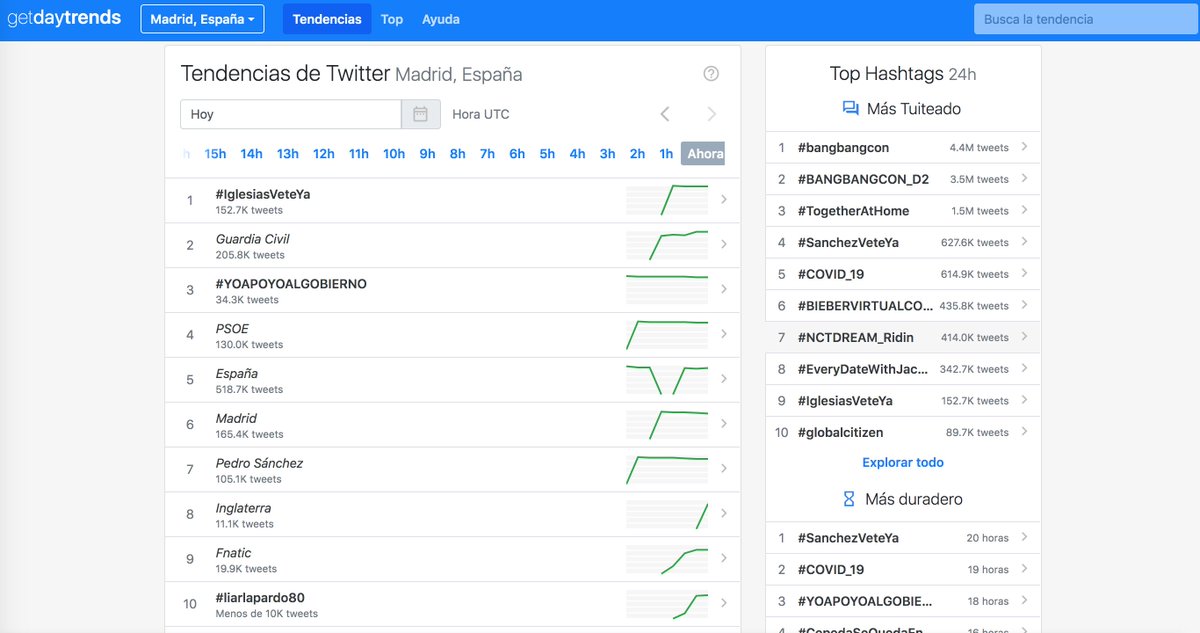The width and height of the screenshot is (1200, 633).
Task: Open the Top nav tab
Action: (392, 19)
